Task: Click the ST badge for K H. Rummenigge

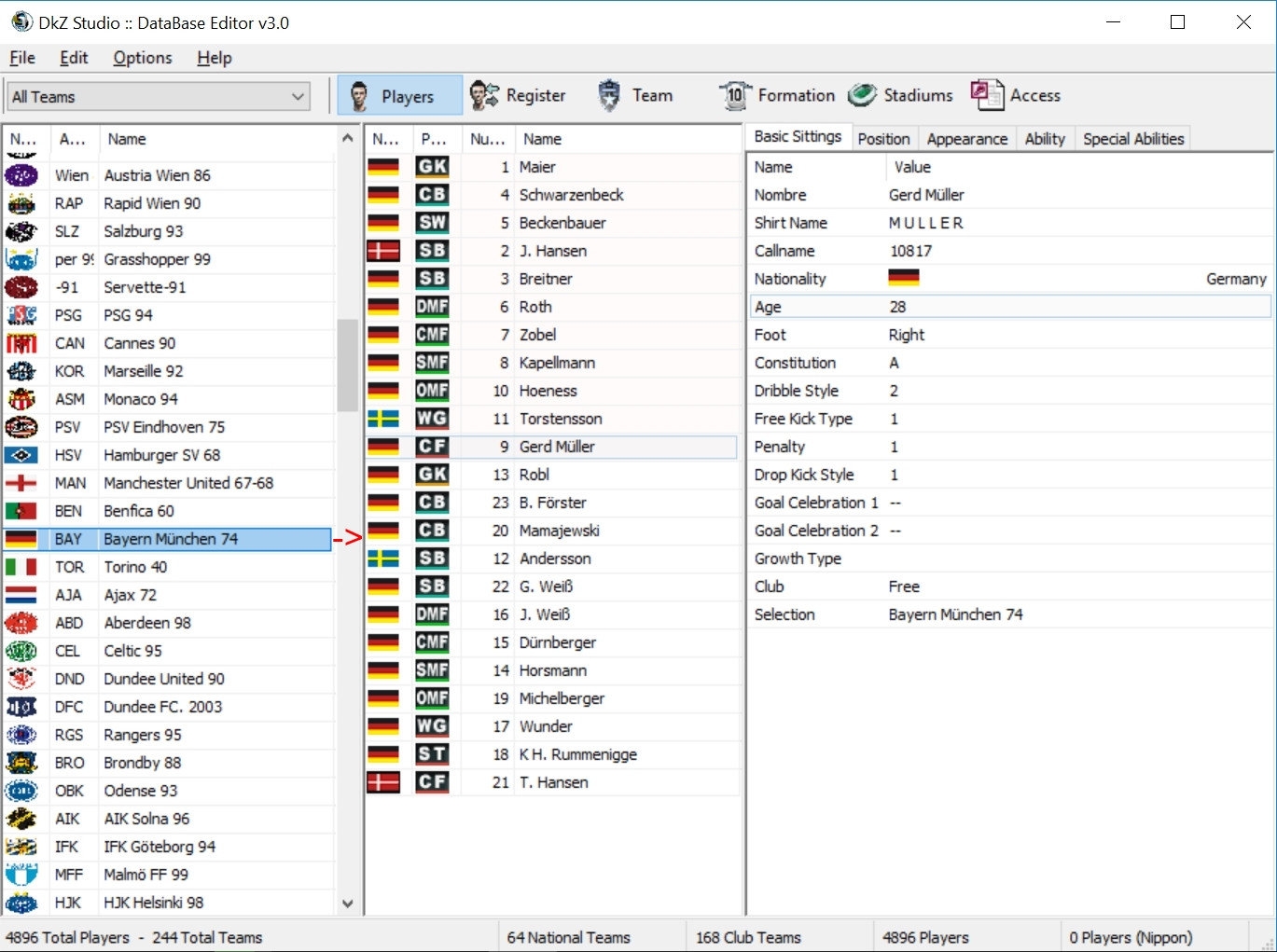Action: click(432, 753)
